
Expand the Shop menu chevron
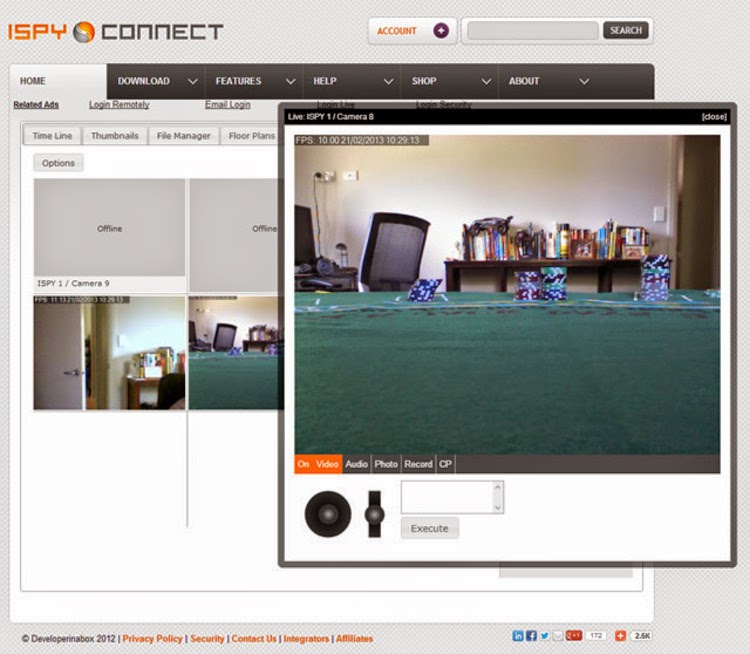click(486, 81)
